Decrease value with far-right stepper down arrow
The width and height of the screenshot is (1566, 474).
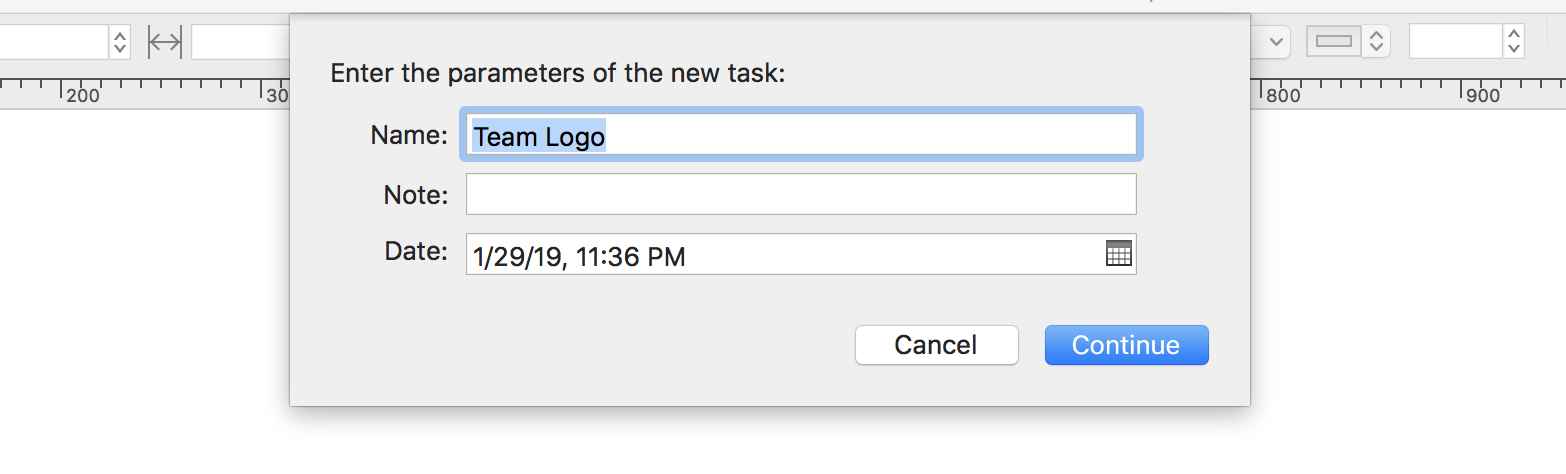click(x=1514, y=48)
